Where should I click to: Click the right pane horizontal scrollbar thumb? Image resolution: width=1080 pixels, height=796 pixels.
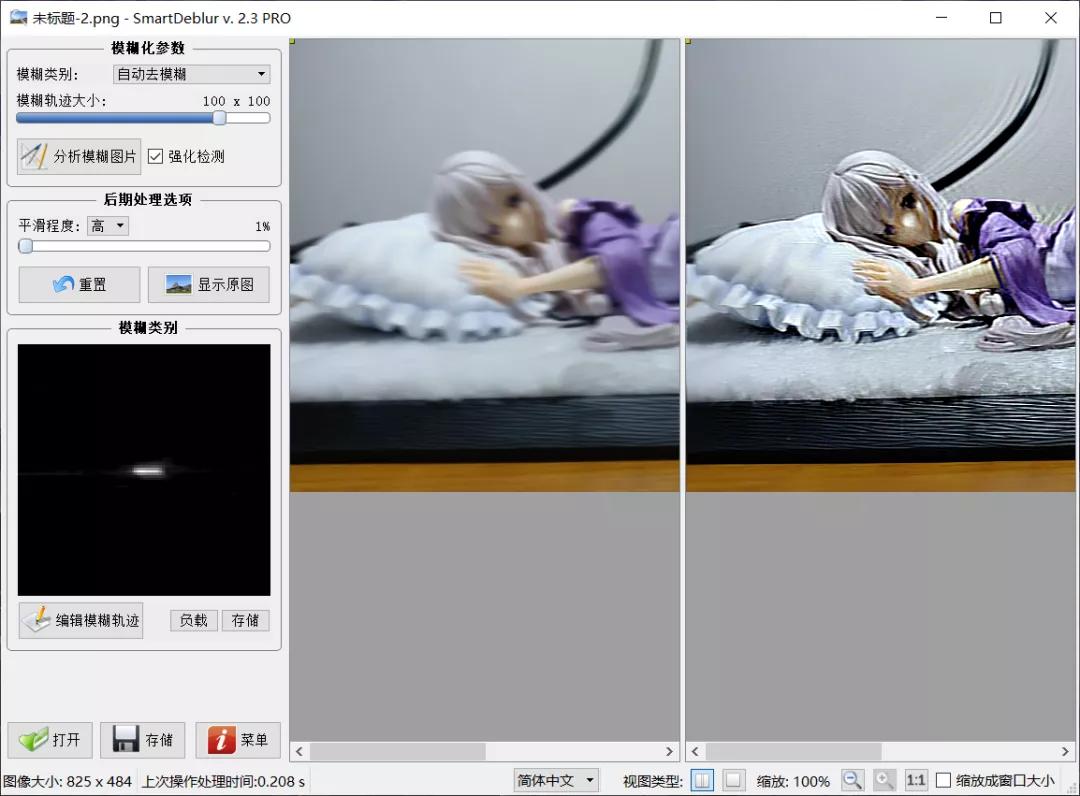pyautogui.click(x=793, y=751)
